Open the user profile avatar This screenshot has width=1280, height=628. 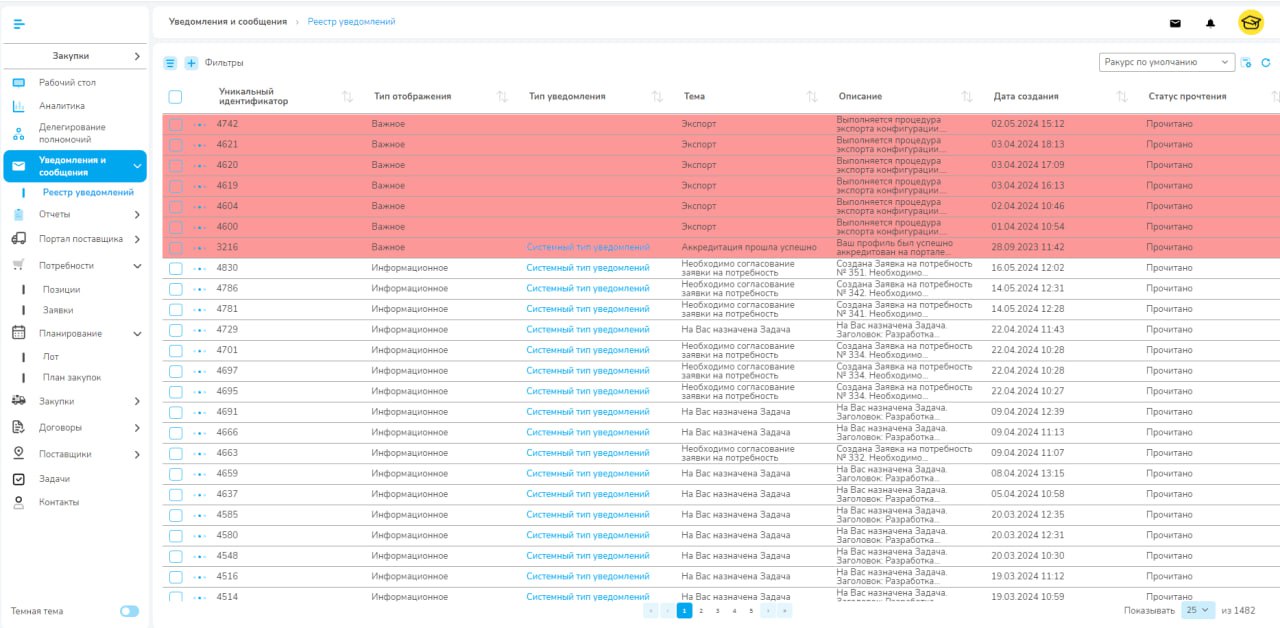[x=1250, y=22]
